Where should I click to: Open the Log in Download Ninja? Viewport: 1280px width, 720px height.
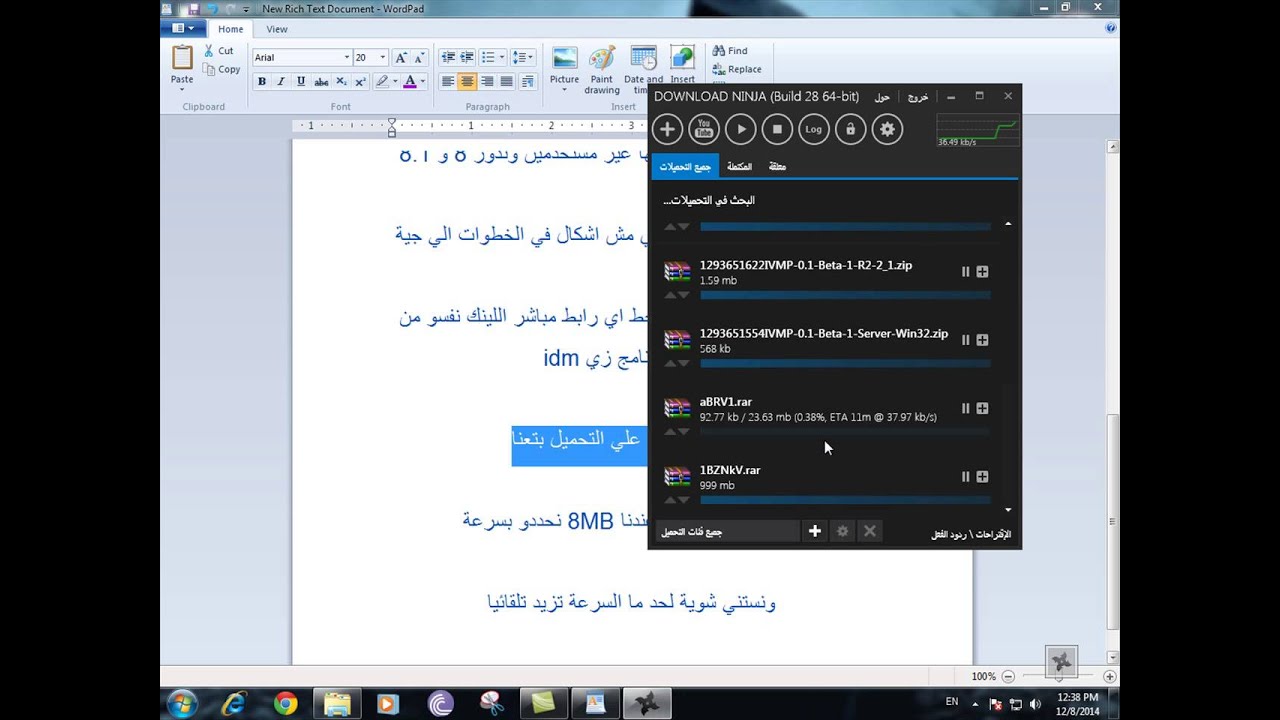(814, 129)
